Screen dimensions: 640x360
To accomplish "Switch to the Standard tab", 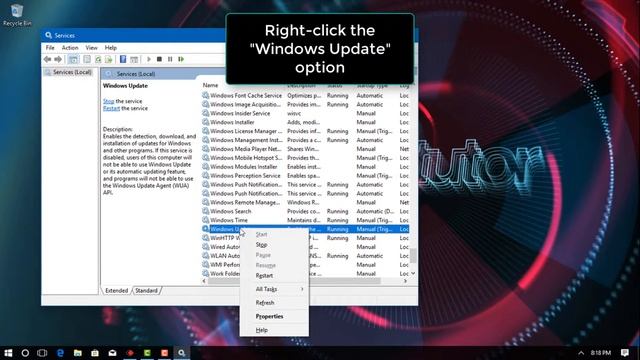I will click(x=146, y=291).
